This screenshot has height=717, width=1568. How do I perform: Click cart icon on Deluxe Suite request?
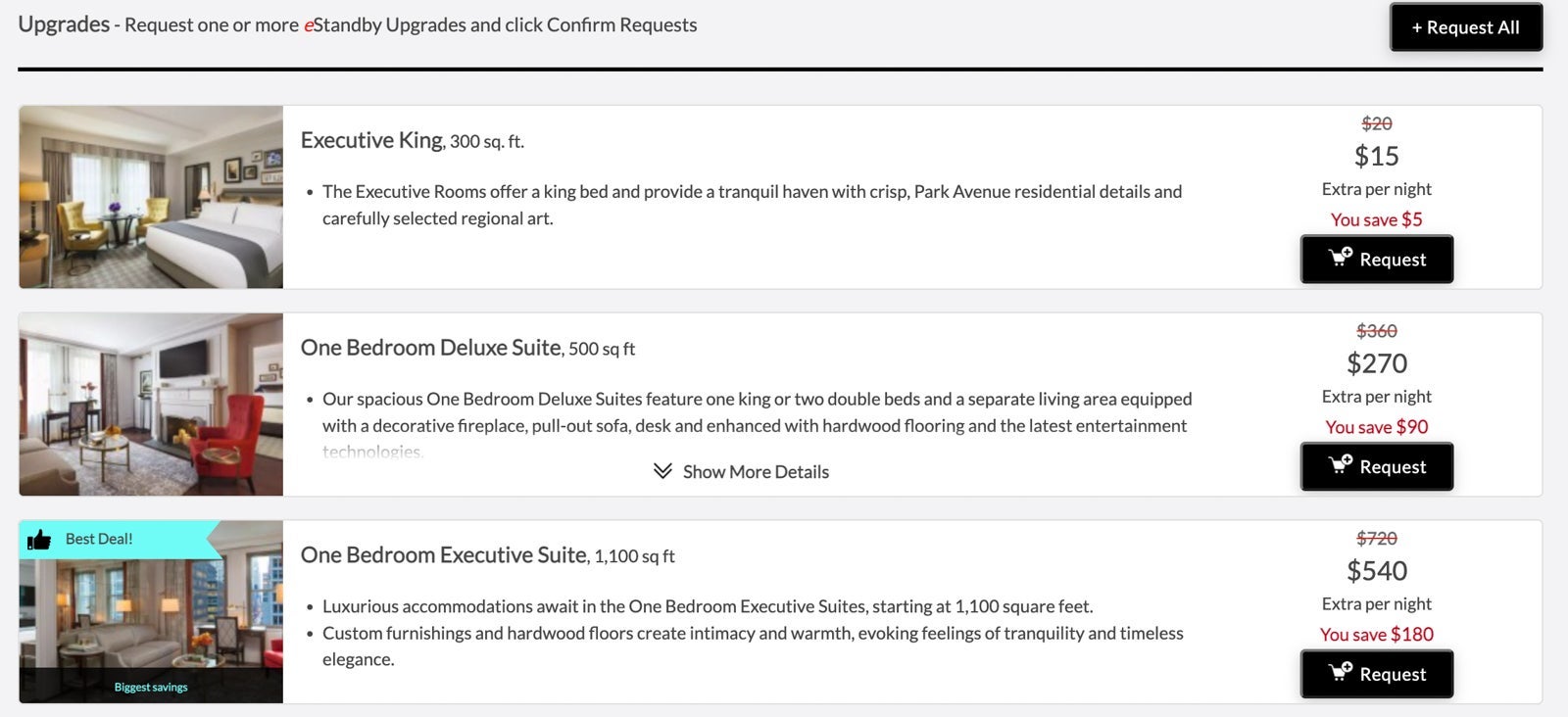(1340, 465)
